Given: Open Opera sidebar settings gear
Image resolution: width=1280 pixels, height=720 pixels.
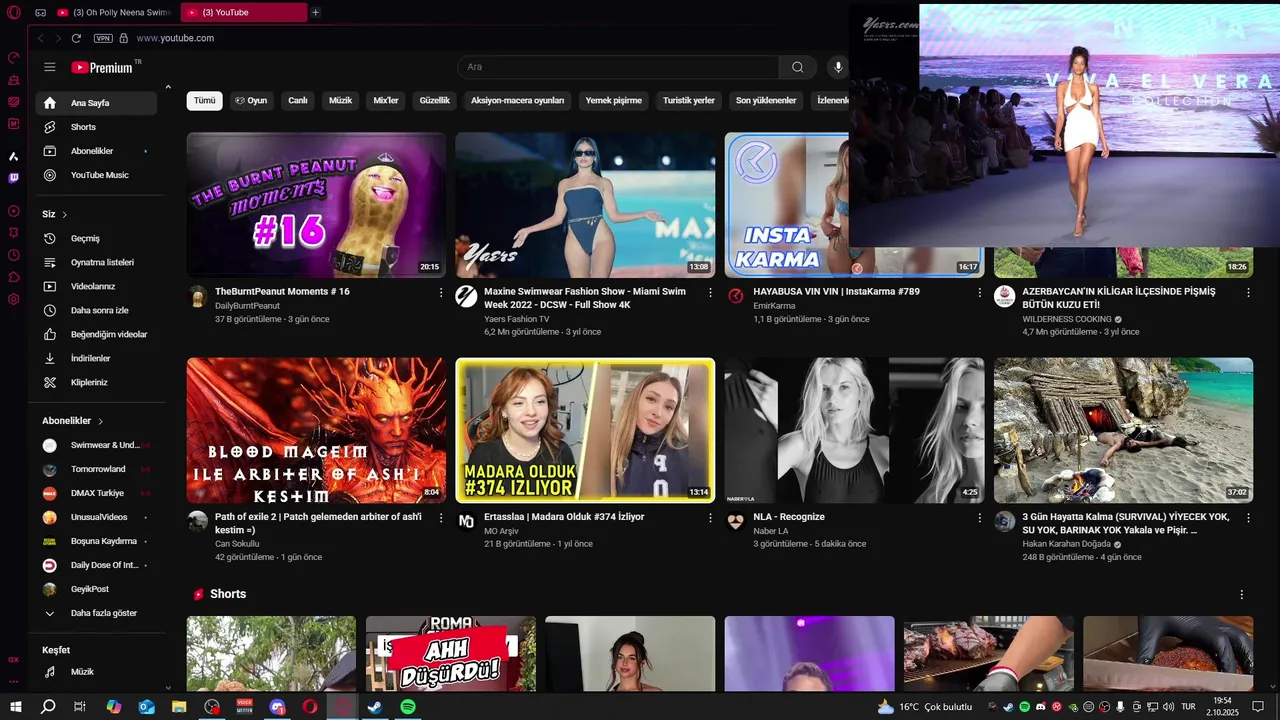Looking at the screenshot, I should pos(14,299).
